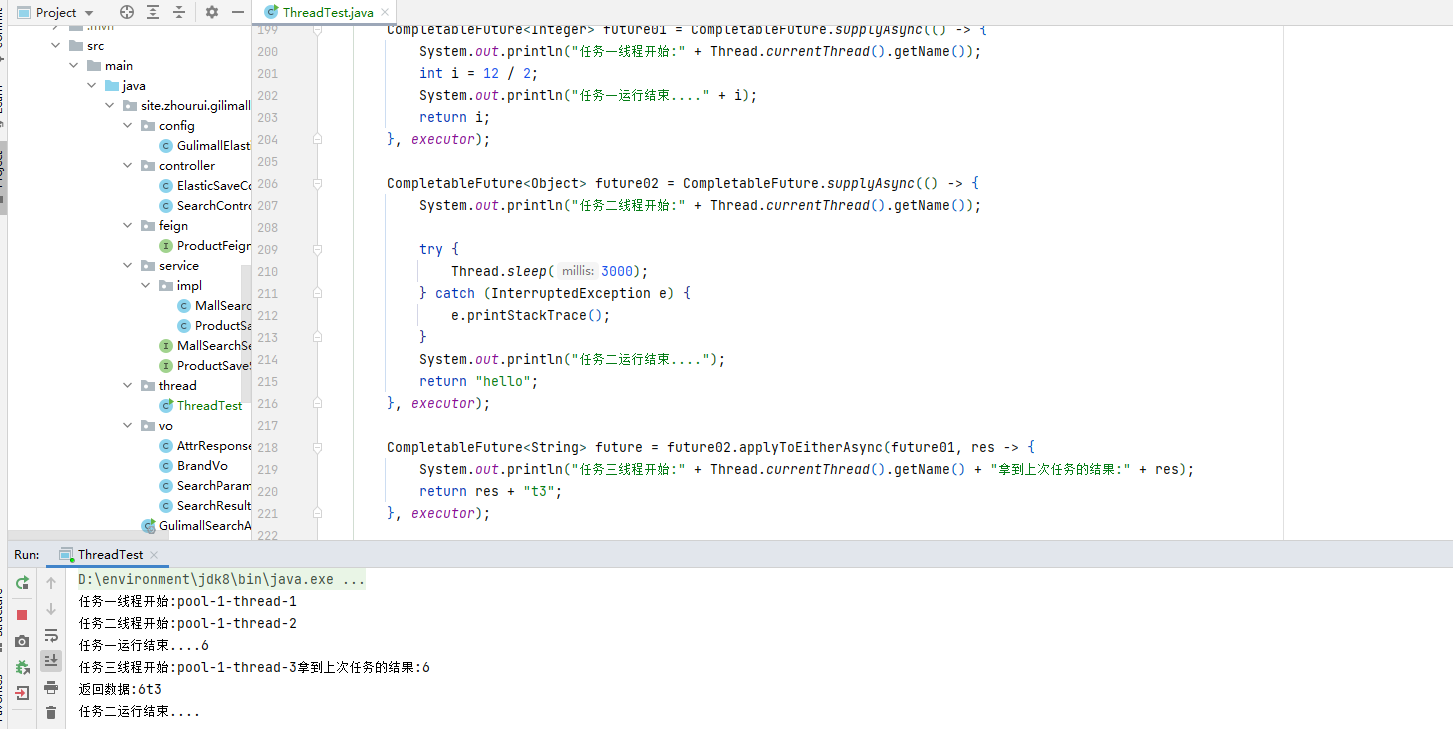Click fold end marker at line 216
Image resolution: width=1453 pixels, height=729 pixels.
coord(318,404)
